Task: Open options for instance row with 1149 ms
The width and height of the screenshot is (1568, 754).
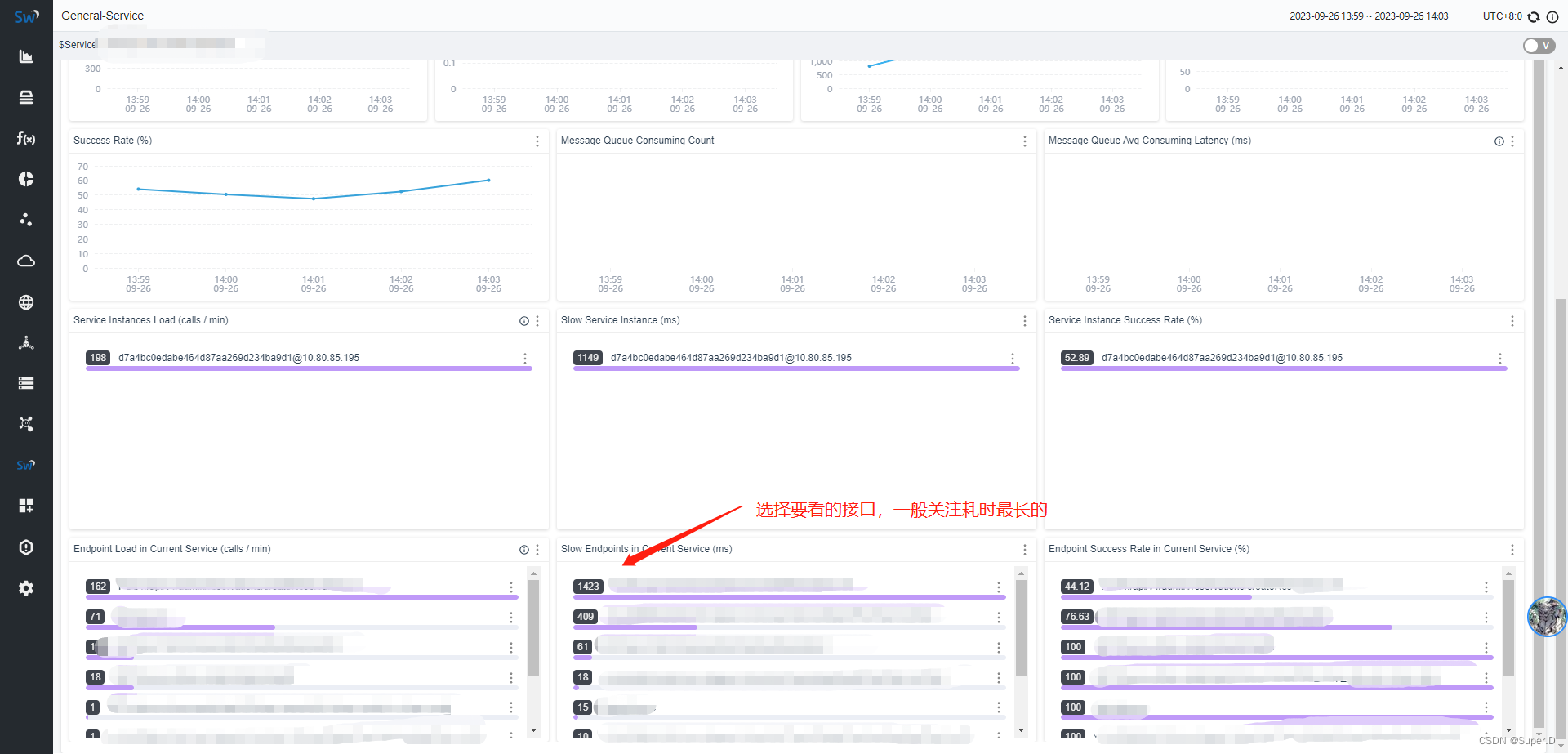Action: coord(1013,359)
